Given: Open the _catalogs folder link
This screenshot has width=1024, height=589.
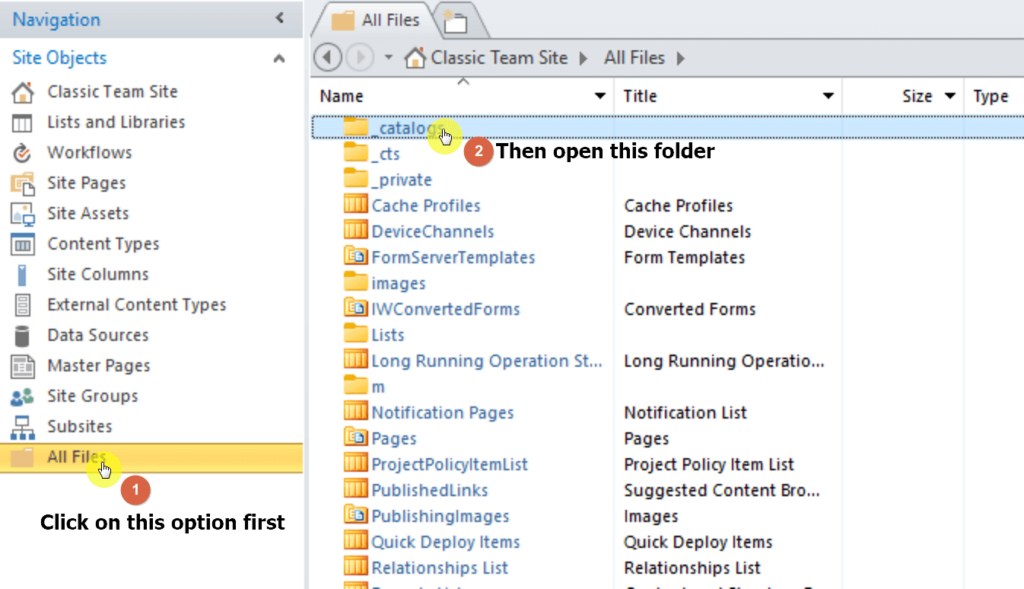Looking at the screenshot, I should (408, 128).
